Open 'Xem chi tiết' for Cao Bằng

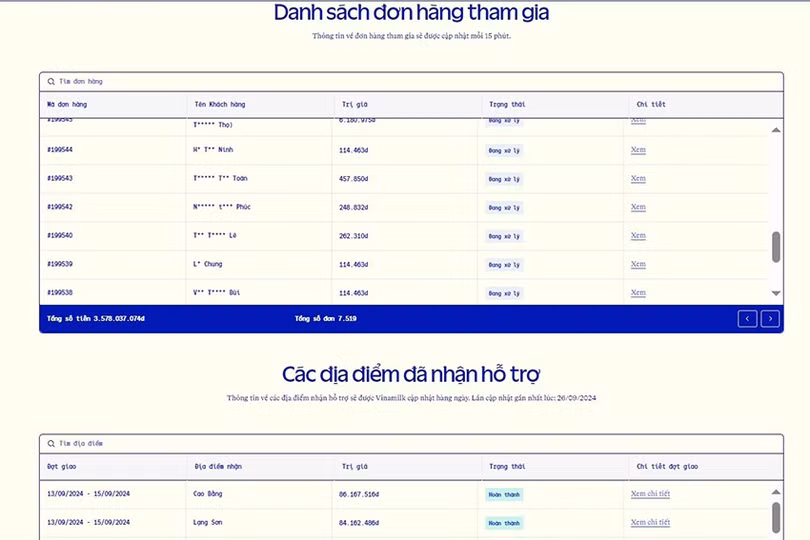(650, 494)
